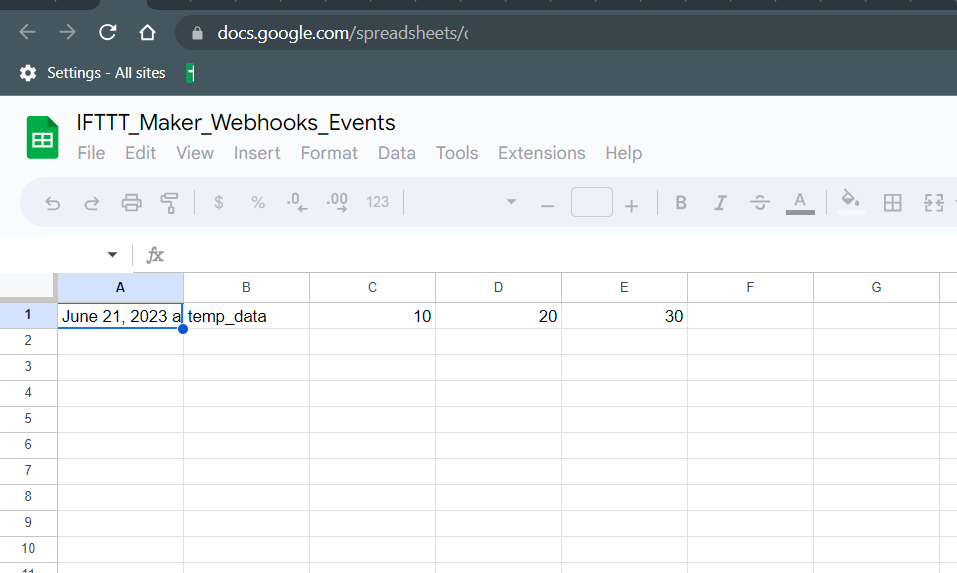This screenshot has width=957, height=573.
Task: Toggle bold formatting
Action: point(681,203)
